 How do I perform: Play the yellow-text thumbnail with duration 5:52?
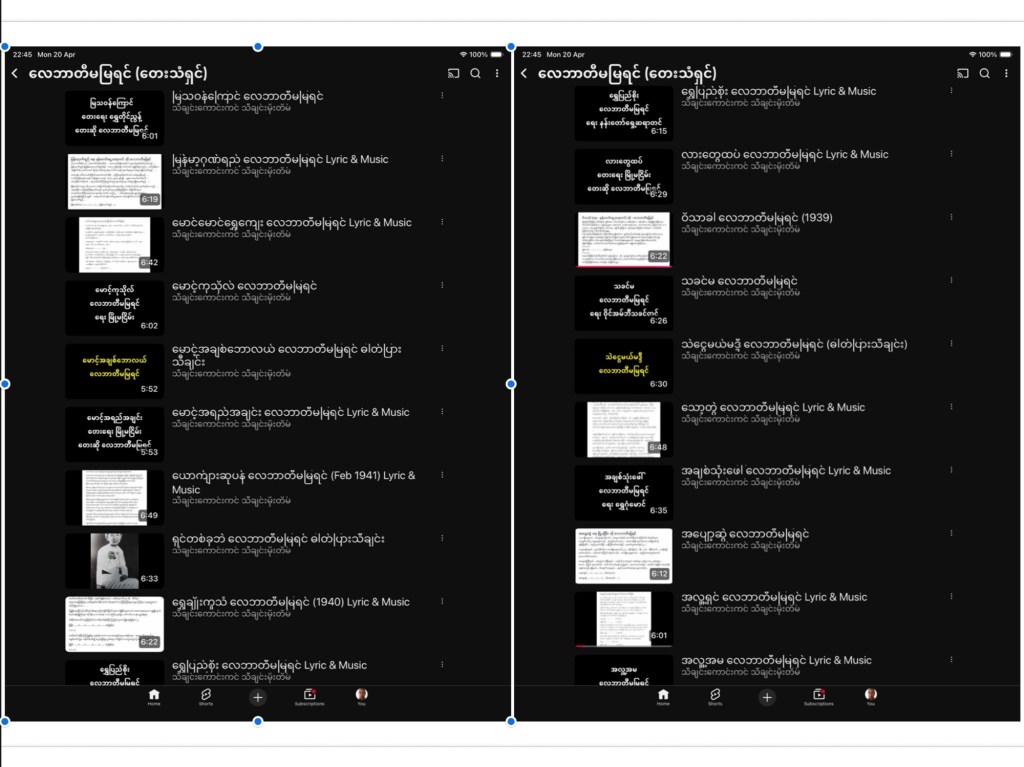pos(114,371)
